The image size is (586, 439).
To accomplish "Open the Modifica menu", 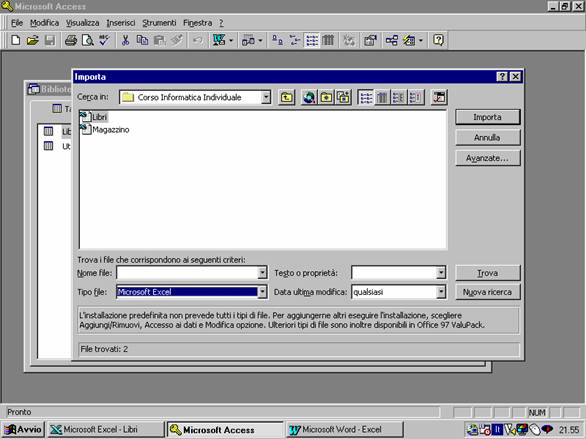I will [x=44, y=23].
